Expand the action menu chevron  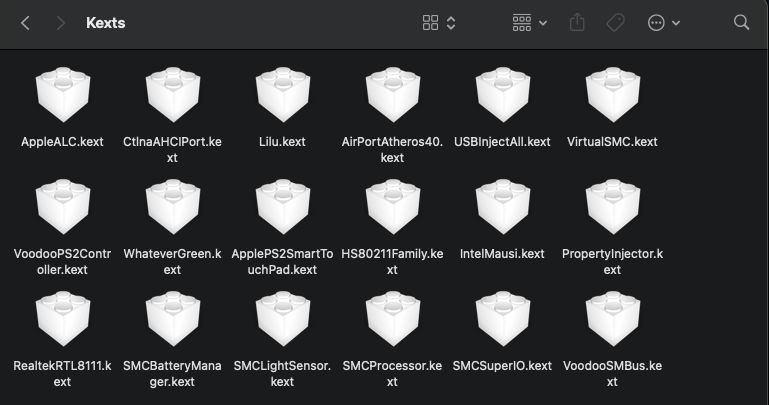click(676, 23)
